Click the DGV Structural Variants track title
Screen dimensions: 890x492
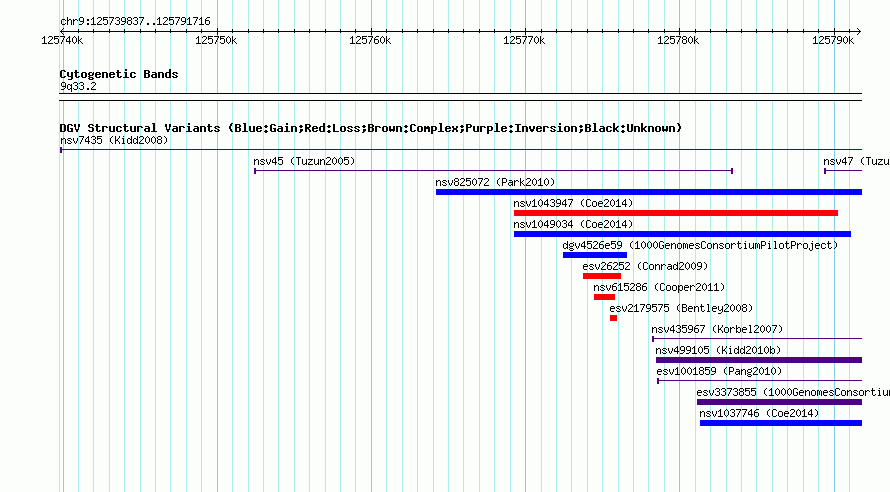click(371, 128)
